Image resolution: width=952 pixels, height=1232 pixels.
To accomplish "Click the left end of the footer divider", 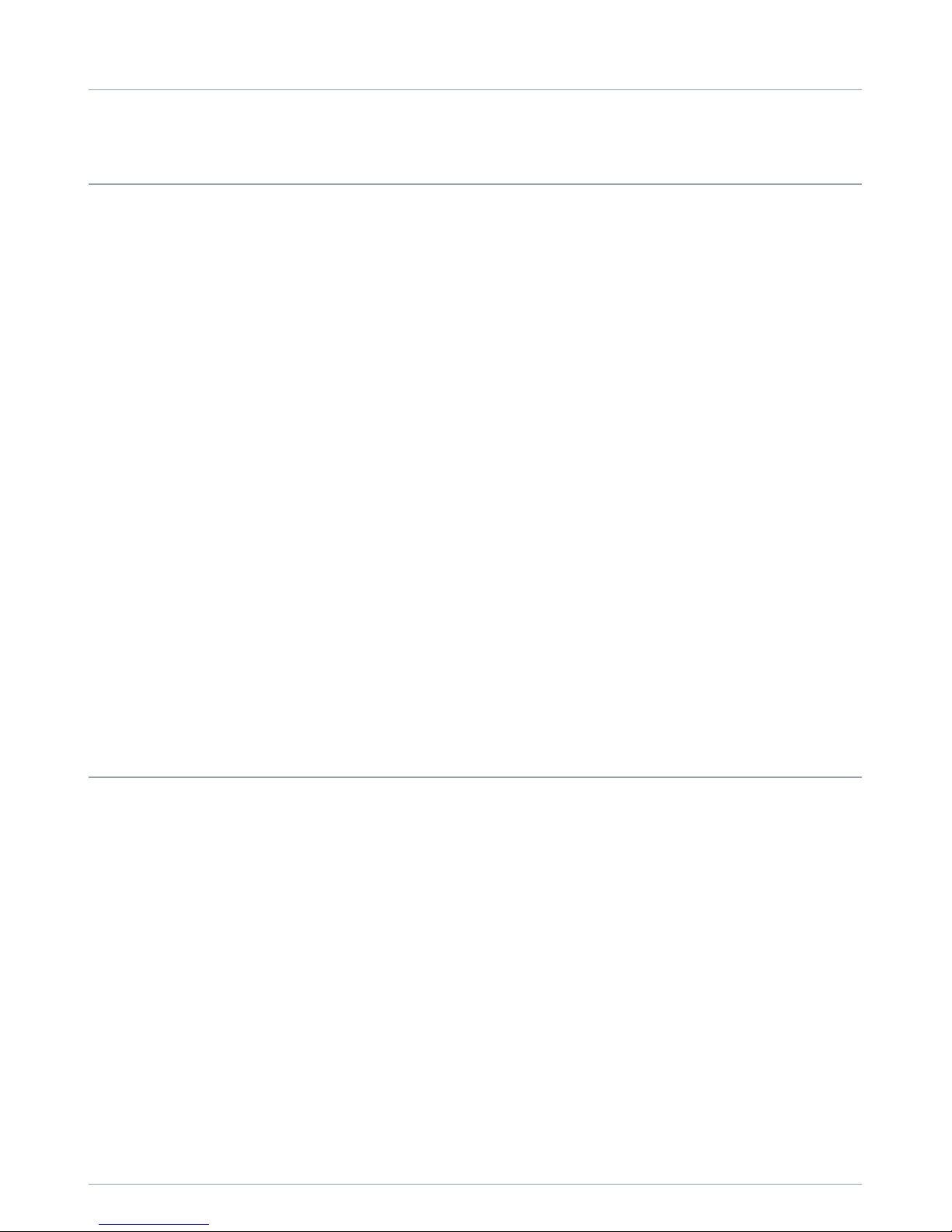I will pos(92,1185).
